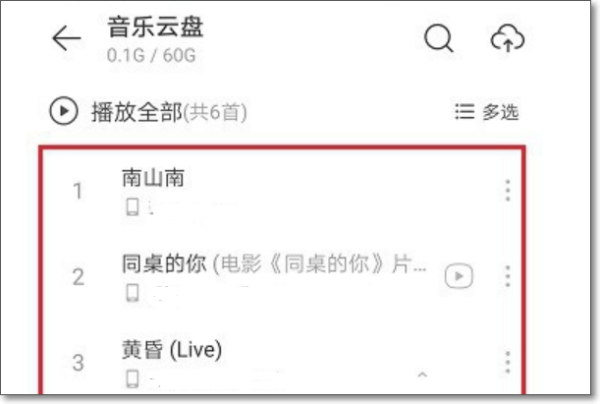Tap the 音乐云盘 title
Image resolution: width=600 pixels, height=404 pixels.
155,27
